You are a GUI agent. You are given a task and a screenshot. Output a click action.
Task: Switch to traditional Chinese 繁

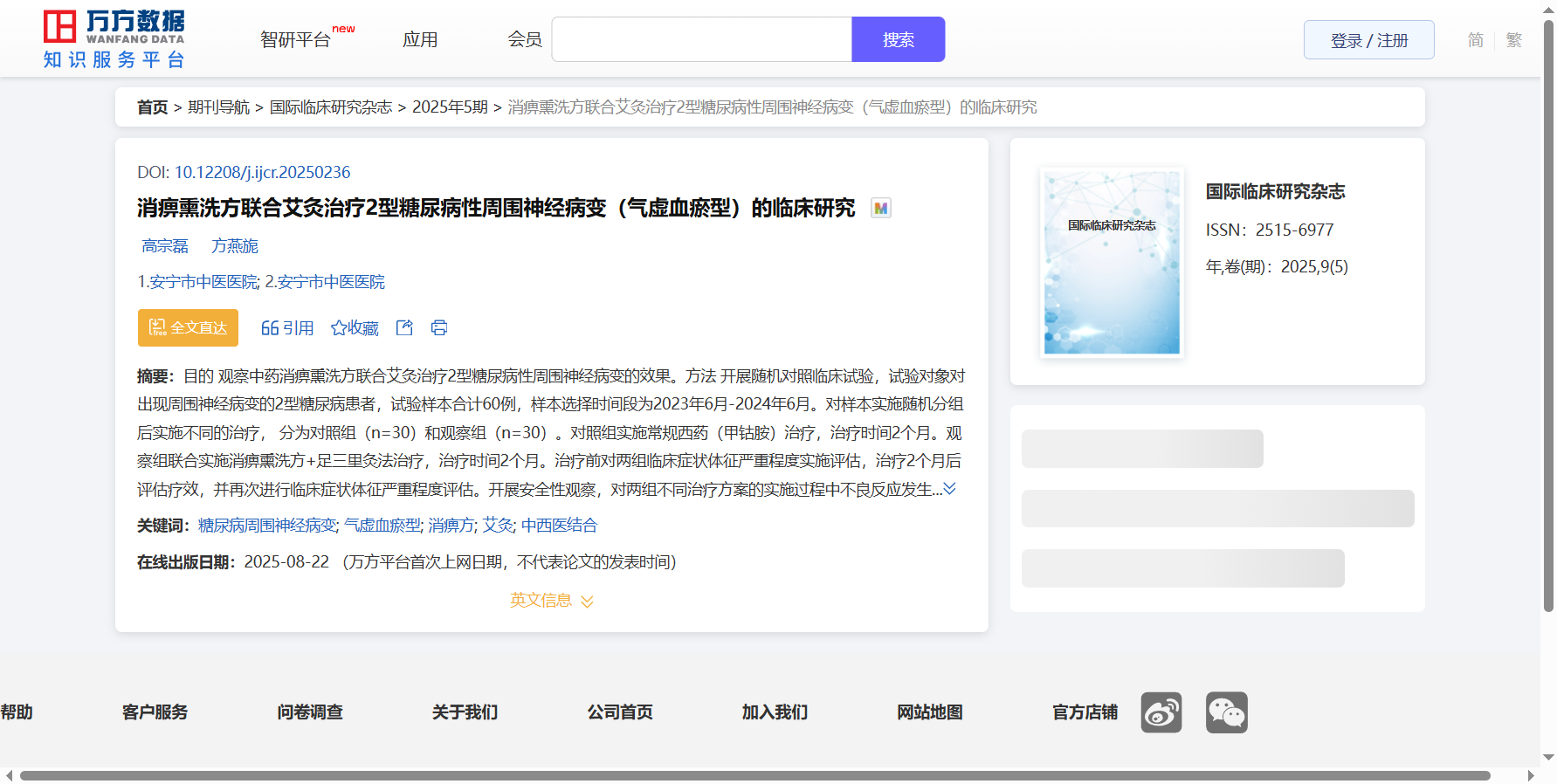pos(1513,40)
